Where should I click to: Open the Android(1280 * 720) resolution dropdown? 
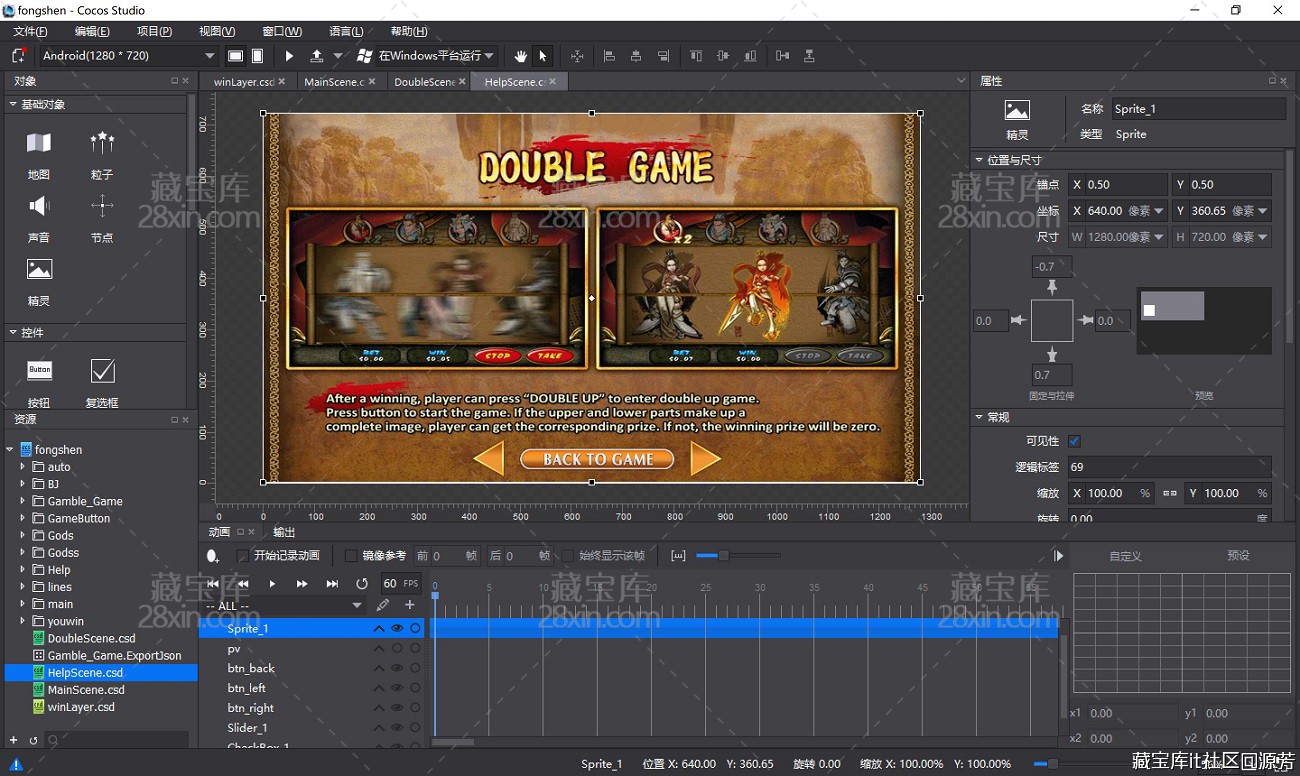click(x=128, y=56)
